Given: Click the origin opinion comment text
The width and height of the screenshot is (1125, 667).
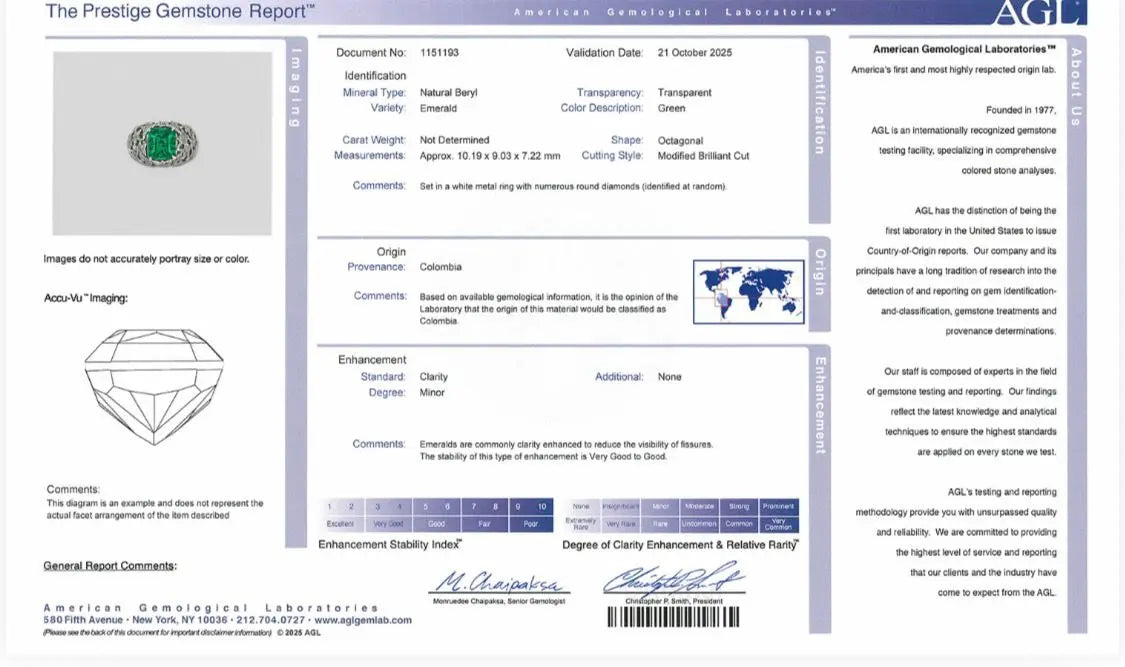Looking at the screenshot, I should (x=549, y=309).
